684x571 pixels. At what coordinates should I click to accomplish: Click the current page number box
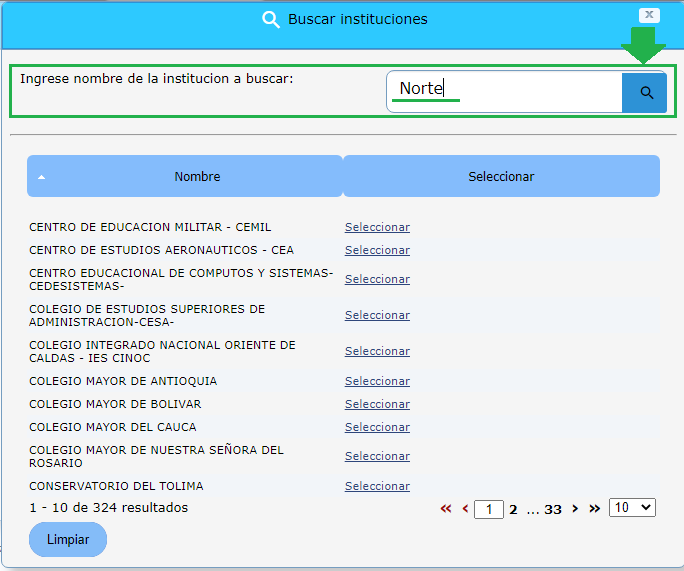click(489, 509)
